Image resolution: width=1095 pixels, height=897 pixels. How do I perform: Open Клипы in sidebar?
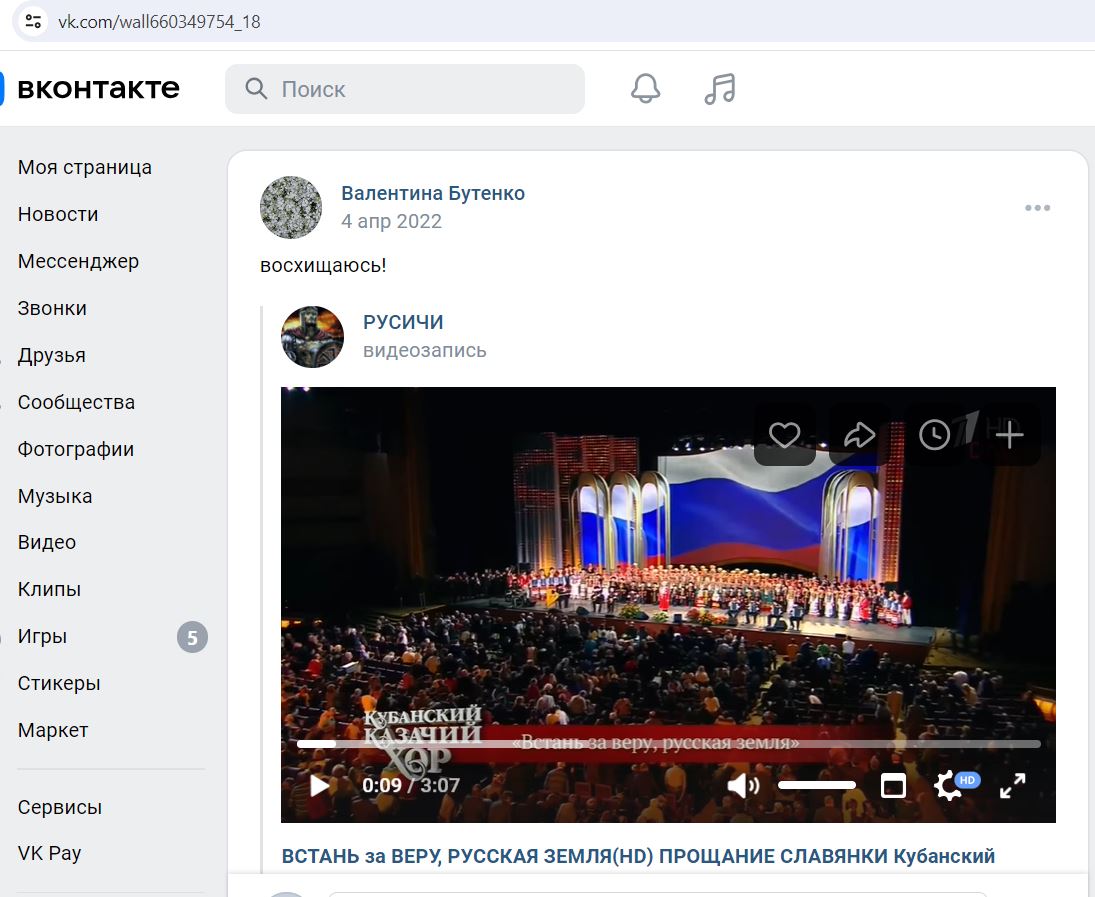pyautogui.click(x=49, y=589)
